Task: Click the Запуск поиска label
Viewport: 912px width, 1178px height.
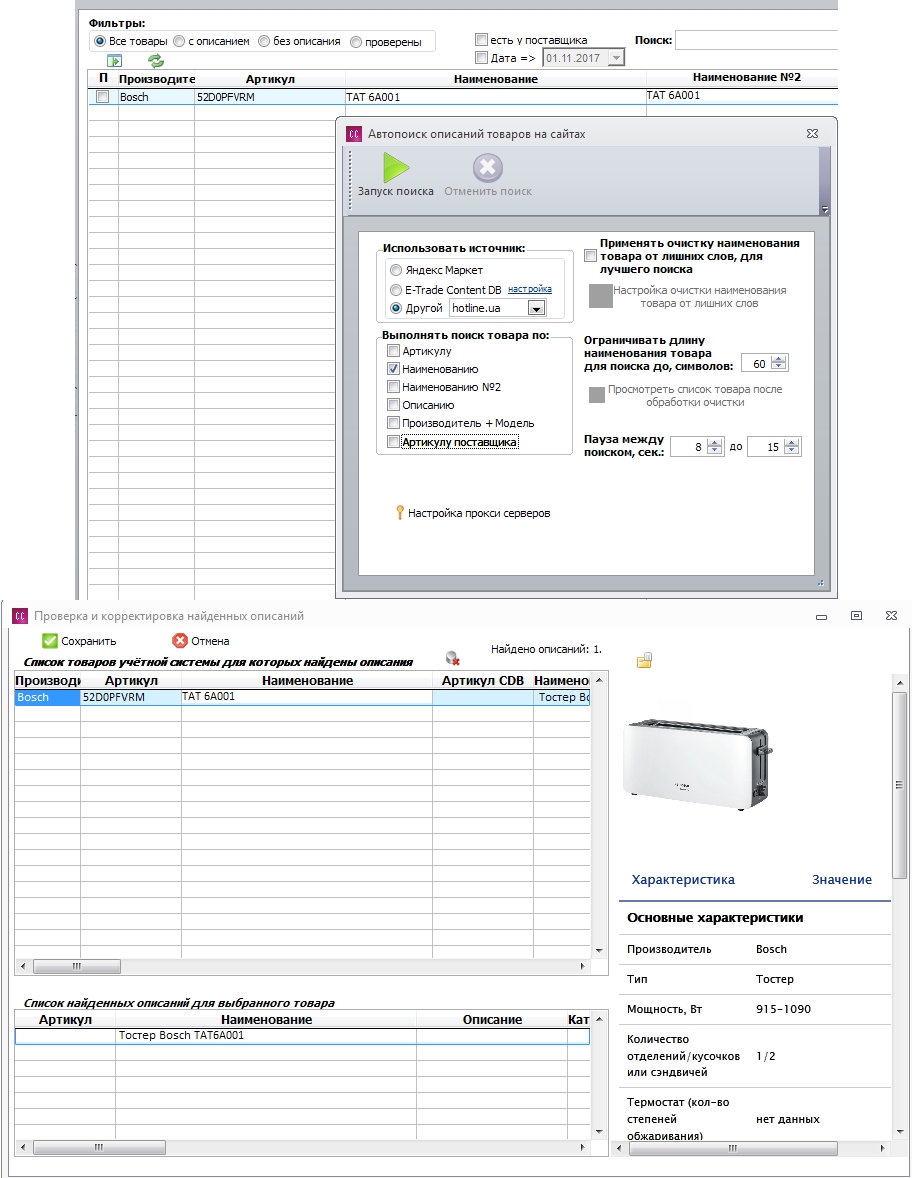Action: pyautogui.click(x=396, y=192)
